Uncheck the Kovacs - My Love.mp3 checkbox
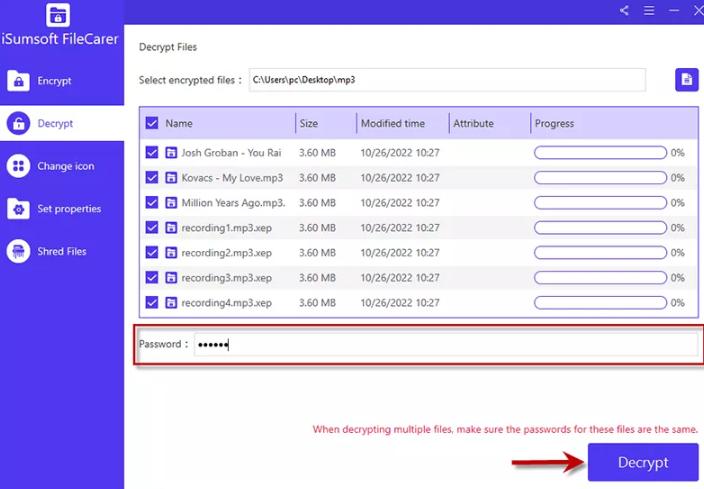The height and width of the screenshot is (489, 704). tap(152, 178)
